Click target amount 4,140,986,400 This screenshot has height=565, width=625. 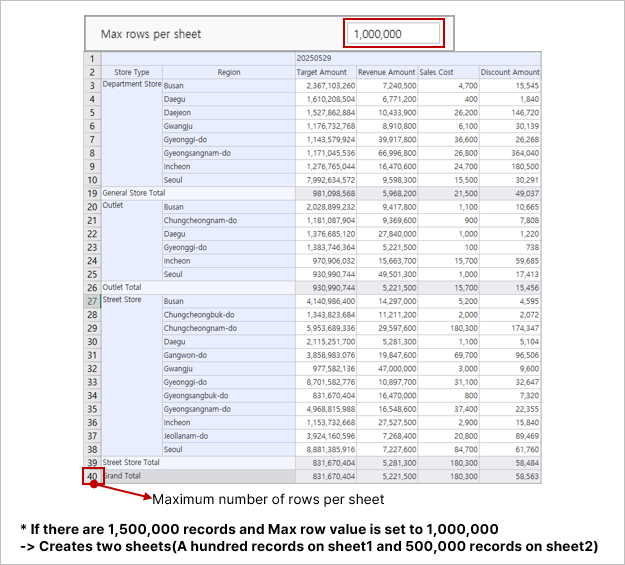[326, 301]
